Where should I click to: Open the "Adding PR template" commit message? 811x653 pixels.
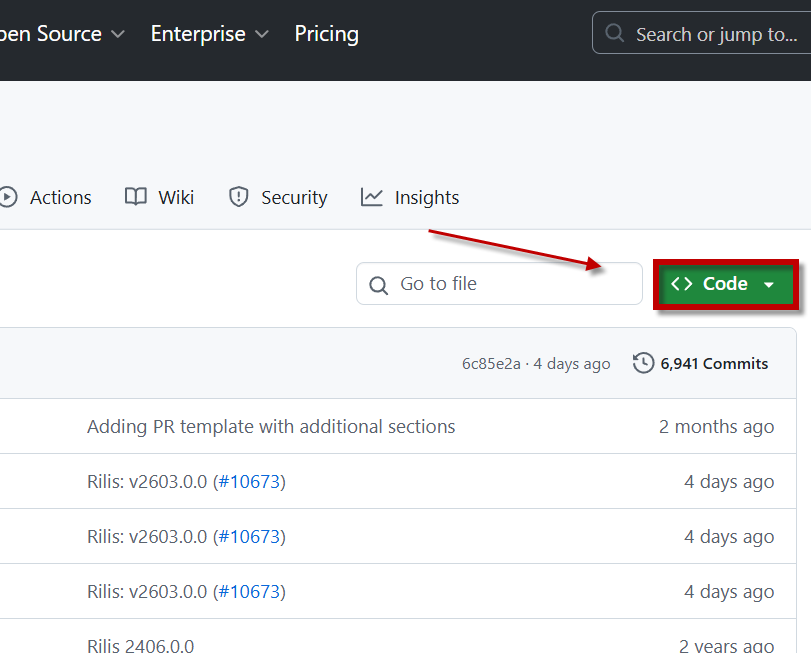(x=271, y=426)
